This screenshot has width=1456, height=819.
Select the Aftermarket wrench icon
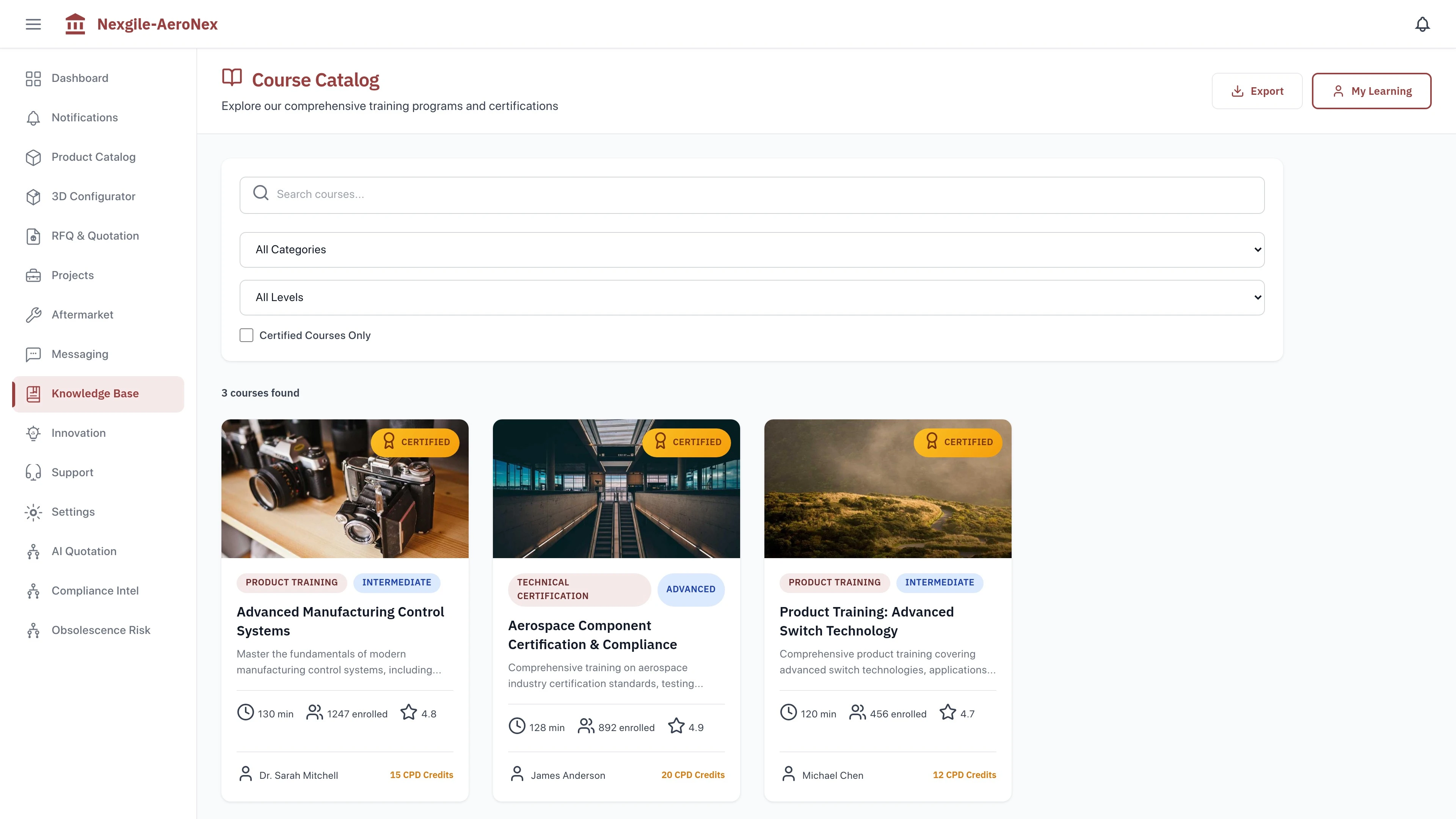tap(33, 315)
